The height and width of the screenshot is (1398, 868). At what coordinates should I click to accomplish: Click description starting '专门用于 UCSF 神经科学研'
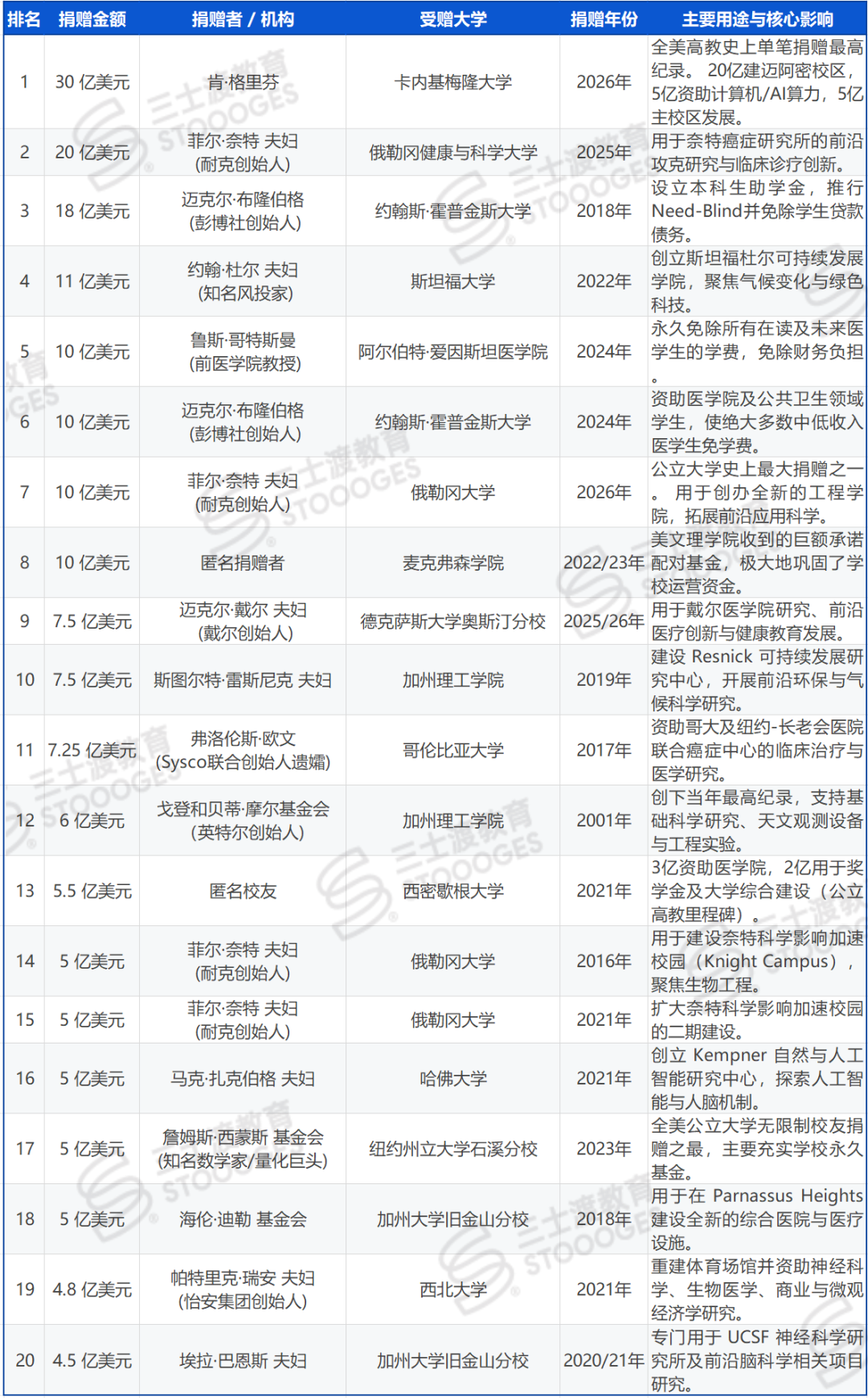tap(757, 1360)
